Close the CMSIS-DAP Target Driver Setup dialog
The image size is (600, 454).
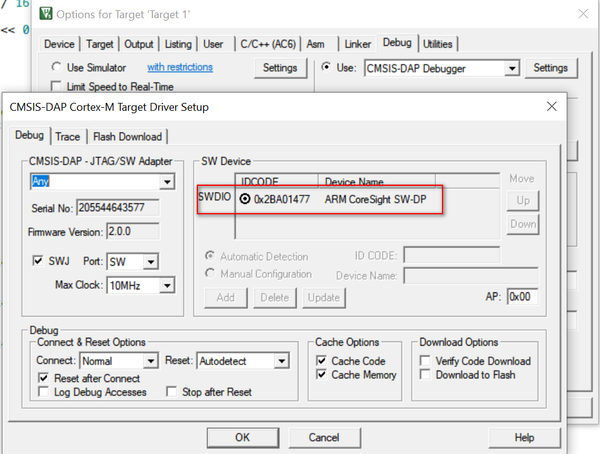coord(551,106)
